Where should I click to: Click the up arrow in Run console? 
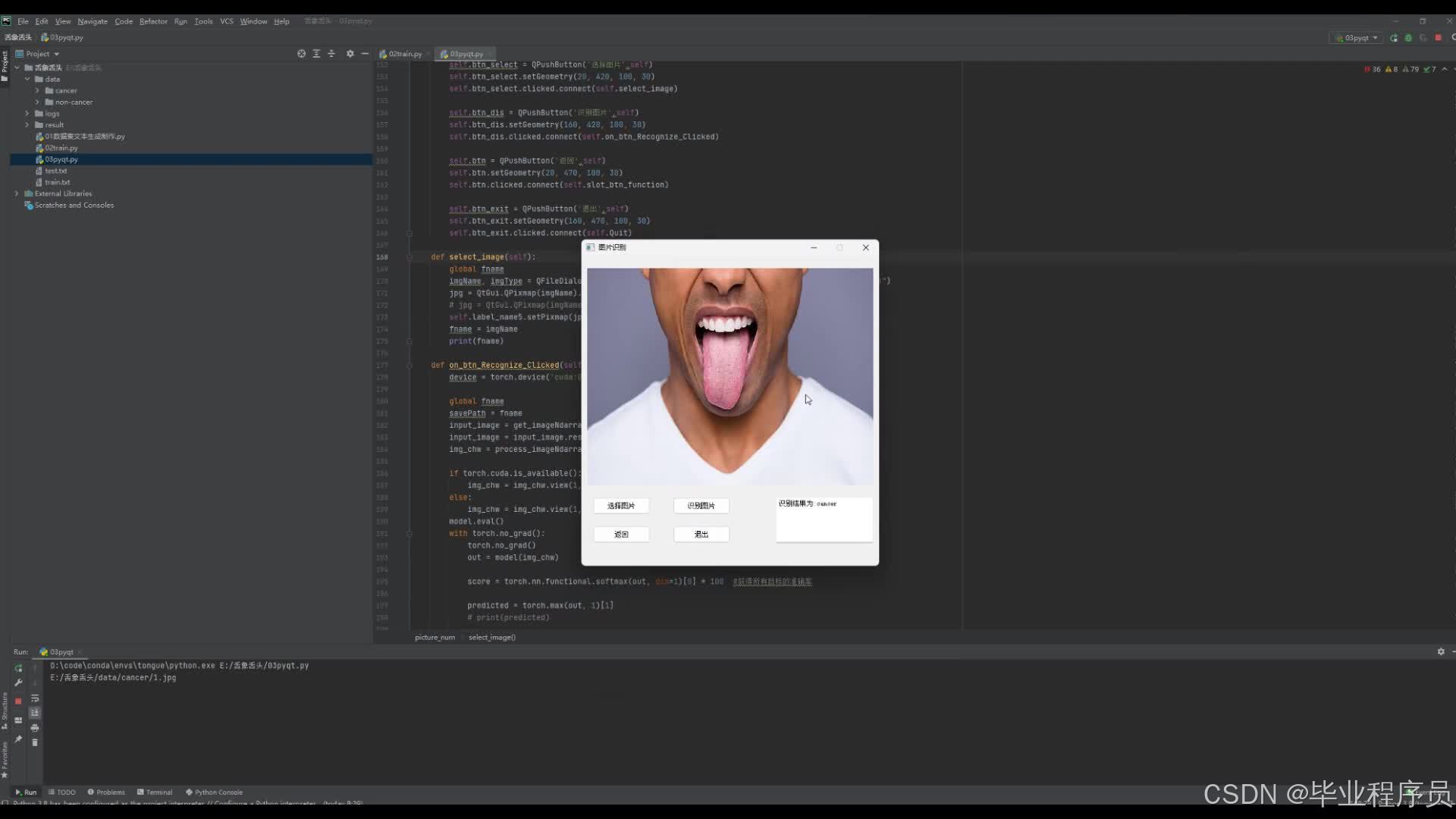click(35, 668)
